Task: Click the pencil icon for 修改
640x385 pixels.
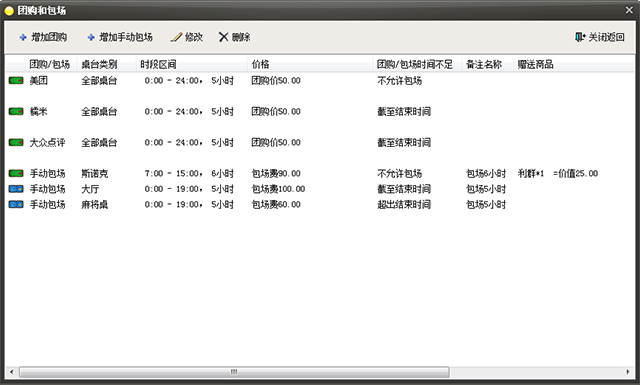Action: click(x=176, y=37)
